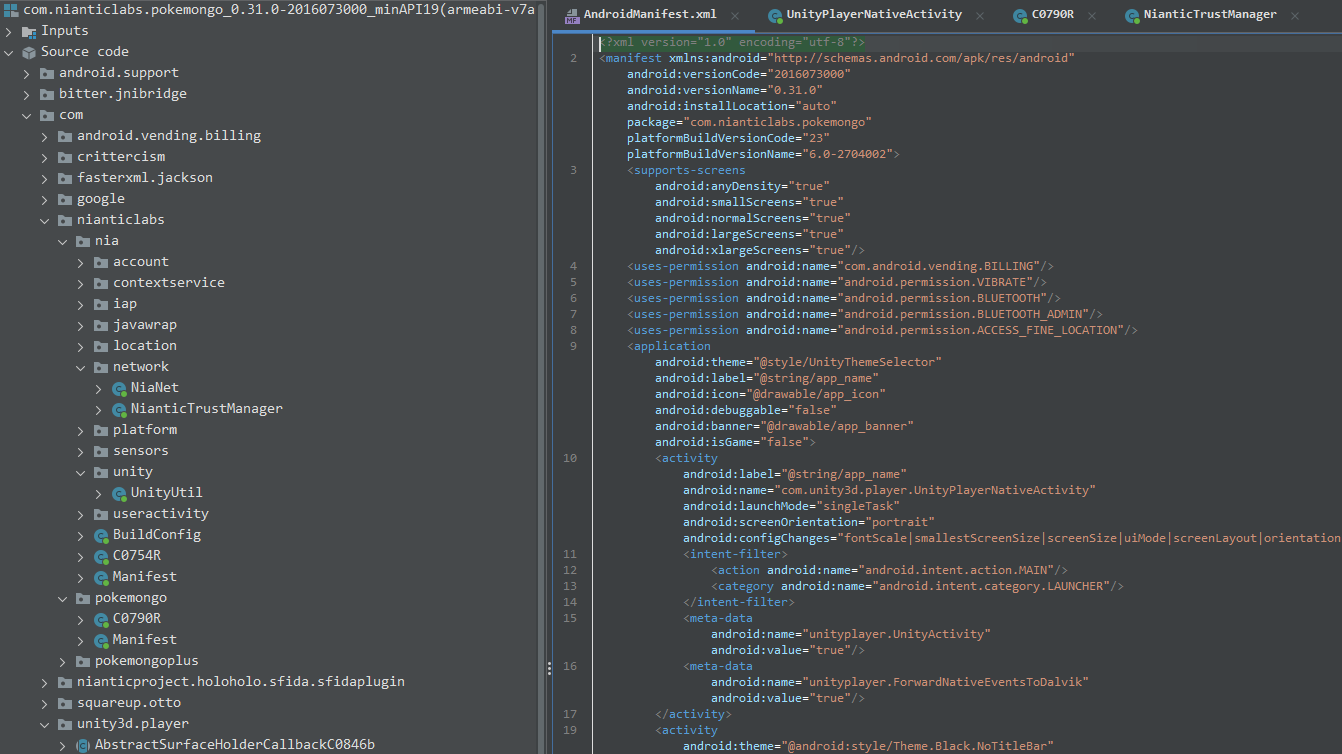The image size is (1342, 754).
Task: Close the NianticTrustManager tab
Action: tap(1296, 16)
